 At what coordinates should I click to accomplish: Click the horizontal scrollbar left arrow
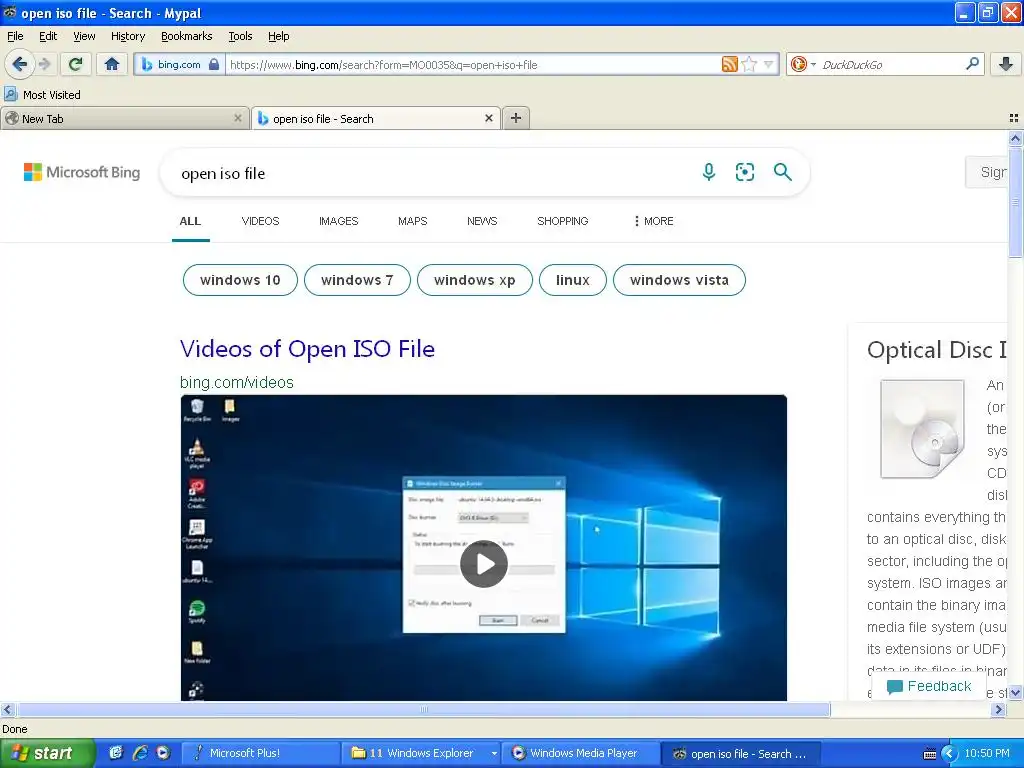click(x=8, y=709)
